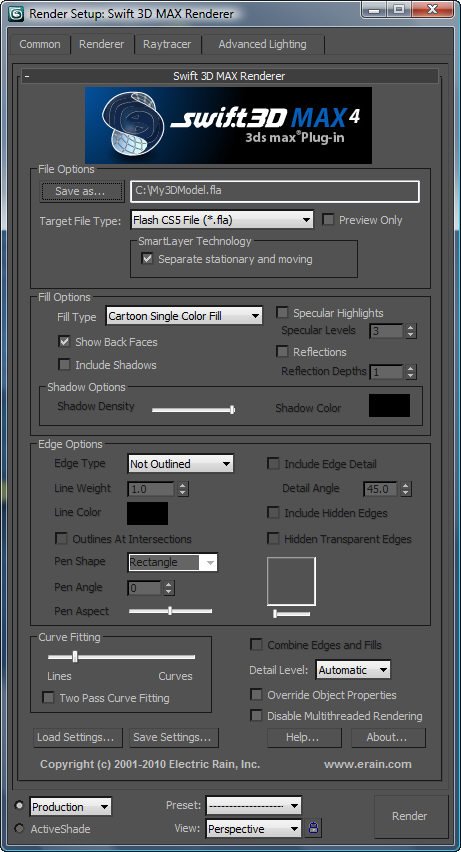Viewport: 461px width, 852px height.
Task: Open the Edge Type dropdown
Action: click(180, 463)
